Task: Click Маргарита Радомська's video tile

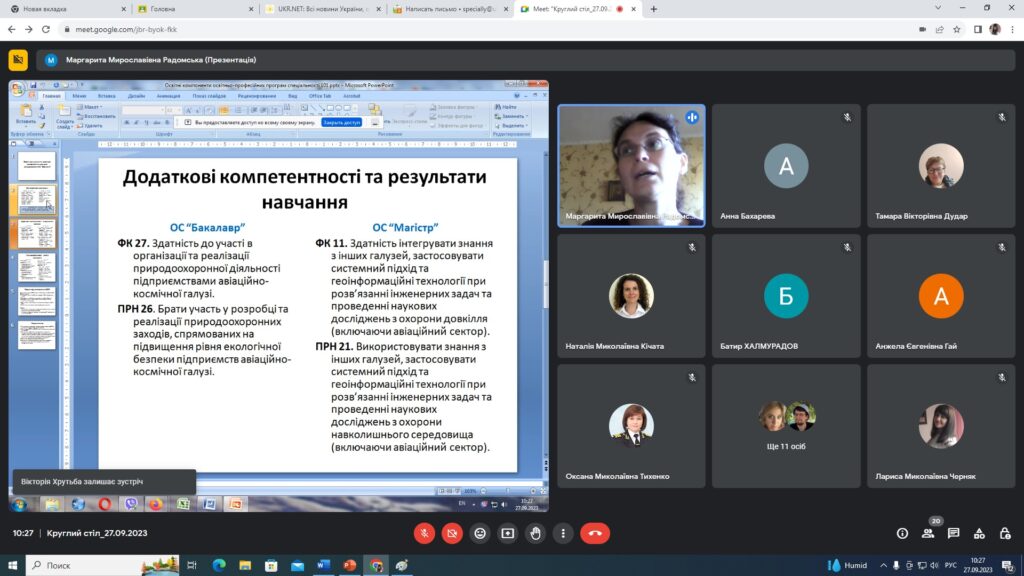Action: tap(631, 165)
